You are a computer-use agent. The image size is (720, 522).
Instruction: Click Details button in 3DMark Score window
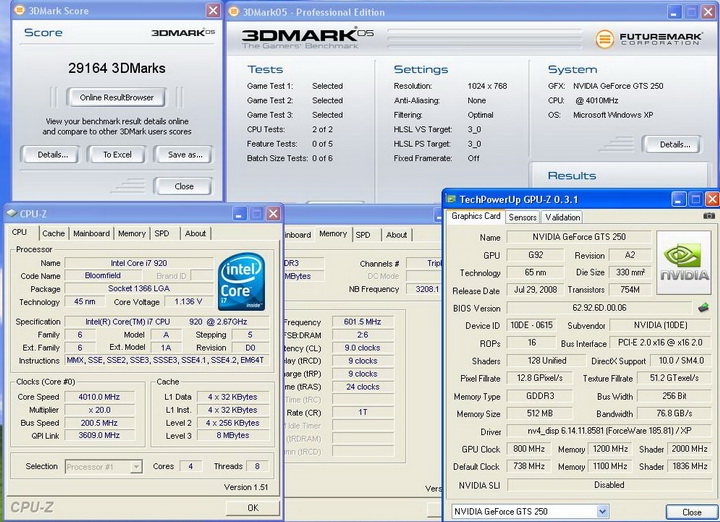click(x=52, y=155)
